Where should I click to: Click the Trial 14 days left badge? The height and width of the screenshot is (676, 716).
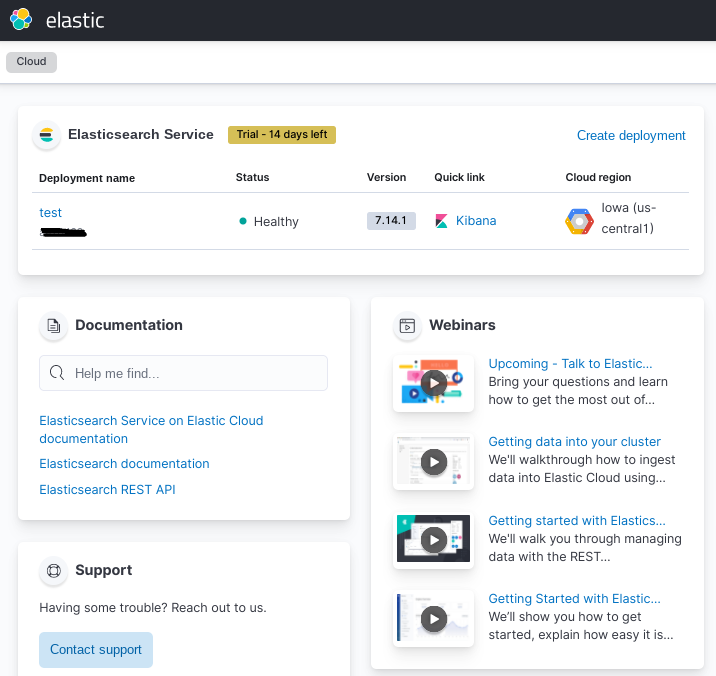pyautogui.click(x=282, y=135)
